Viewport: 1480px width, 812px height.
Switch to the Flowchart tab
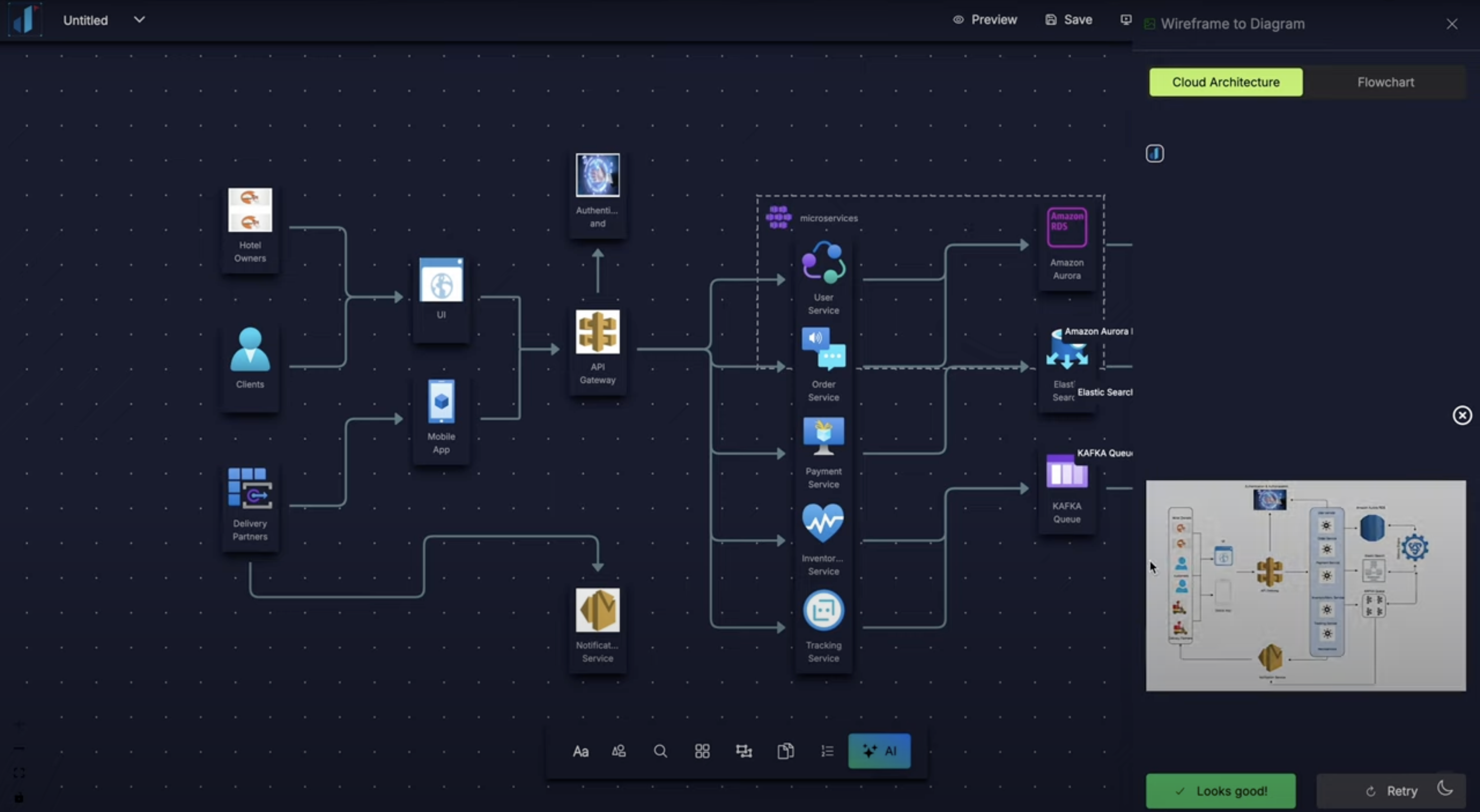(1385, 82)
